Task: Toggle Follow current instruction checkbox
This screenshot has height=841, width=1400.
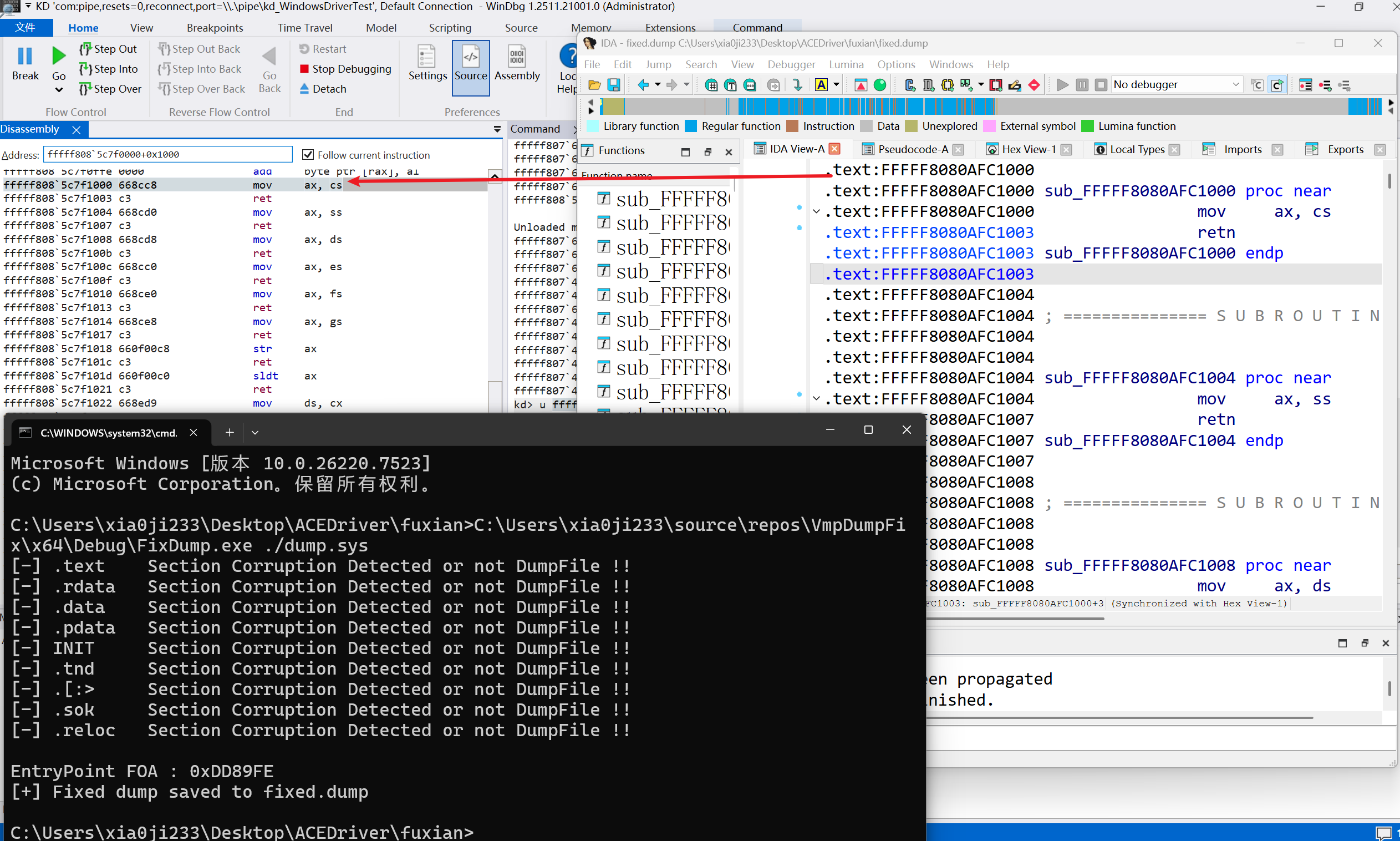Action: click(x=308, y=155)
